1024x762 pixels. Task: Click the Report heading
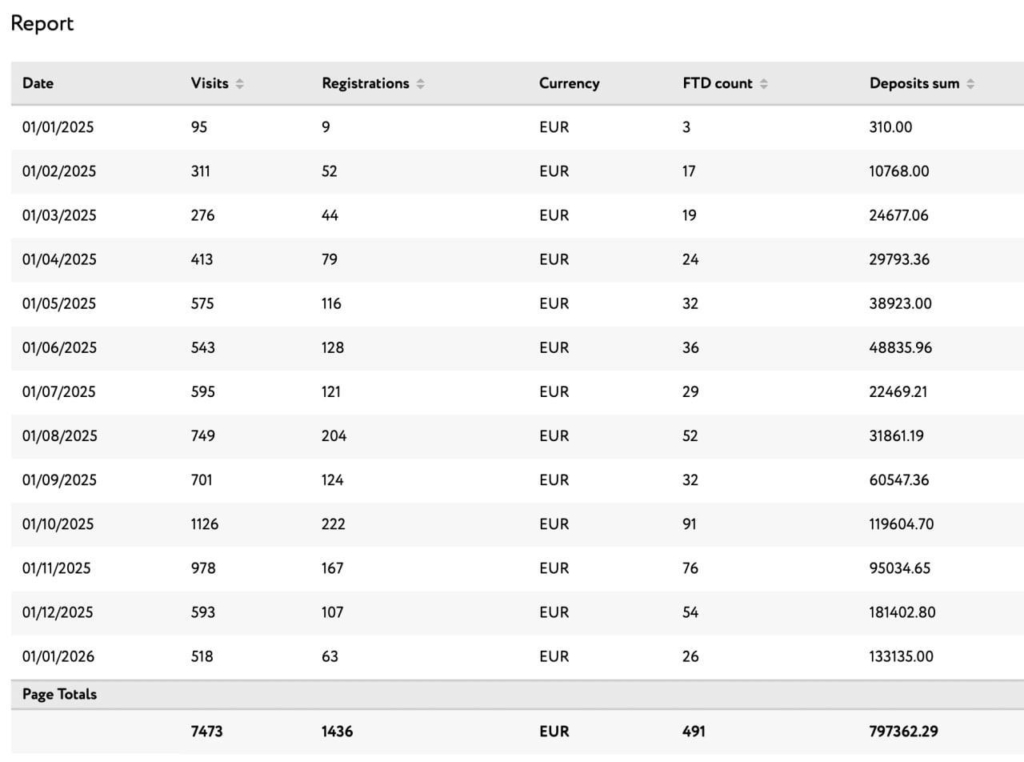coord(42,24)
